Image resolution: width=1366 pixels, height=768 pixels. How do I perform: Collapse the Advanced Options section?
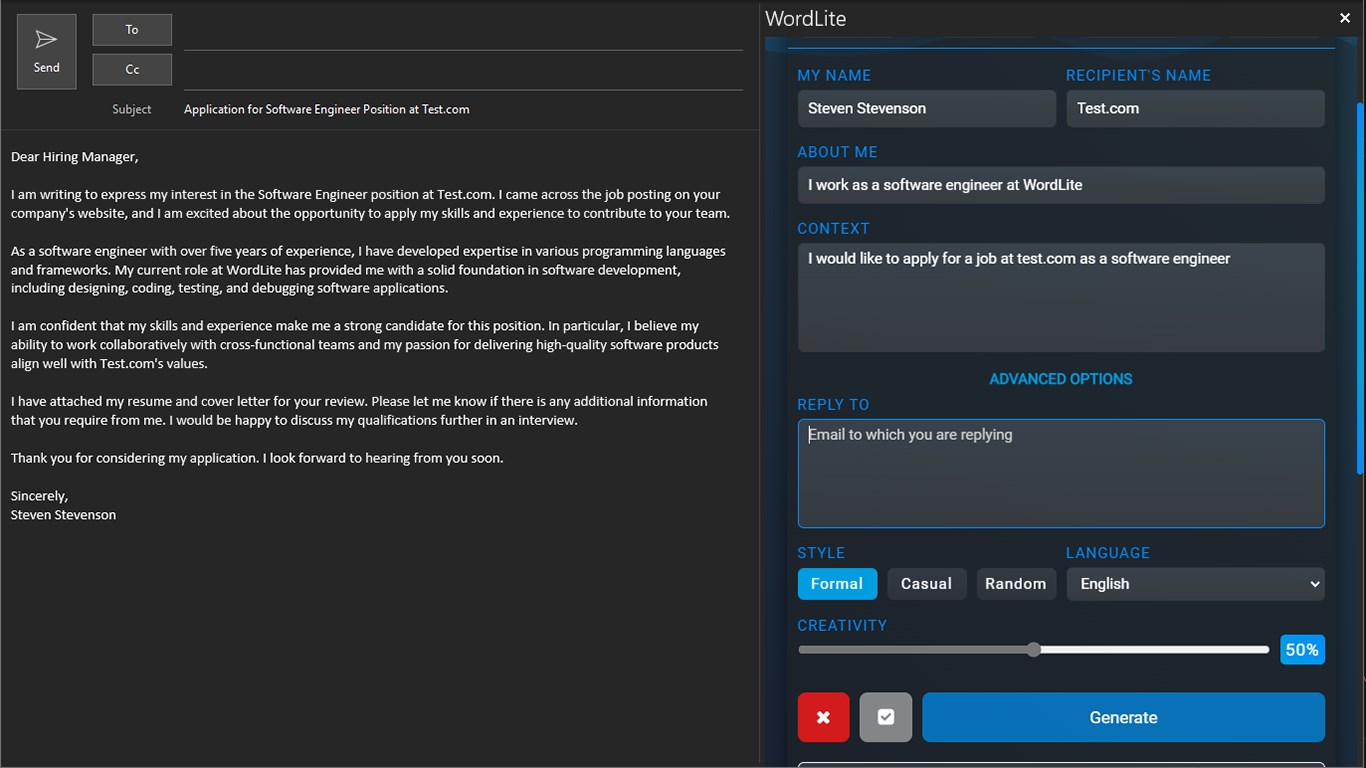[x=1061, y=379]
